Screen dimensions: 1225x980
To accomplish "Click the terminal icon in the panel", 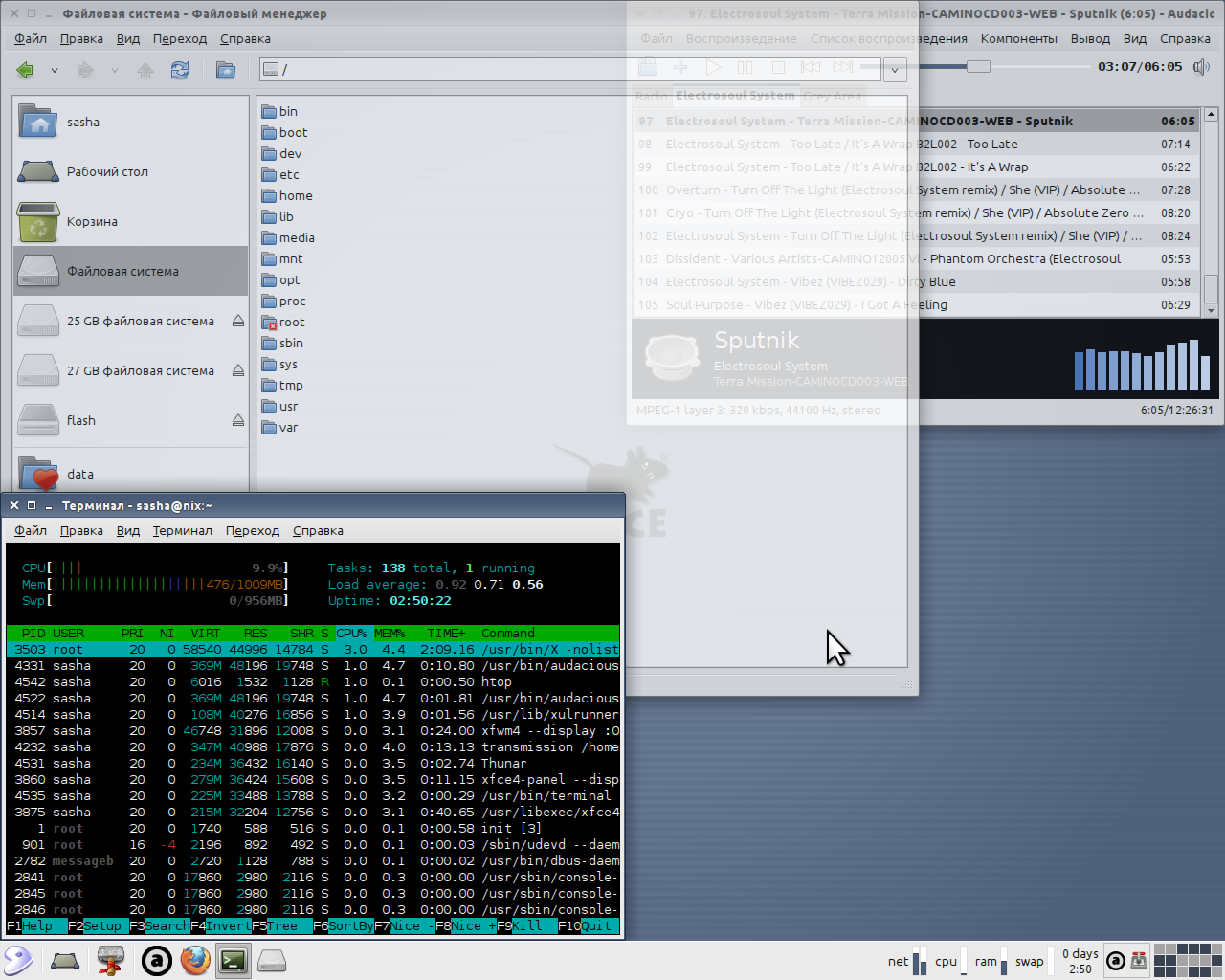I will [234, 960].
